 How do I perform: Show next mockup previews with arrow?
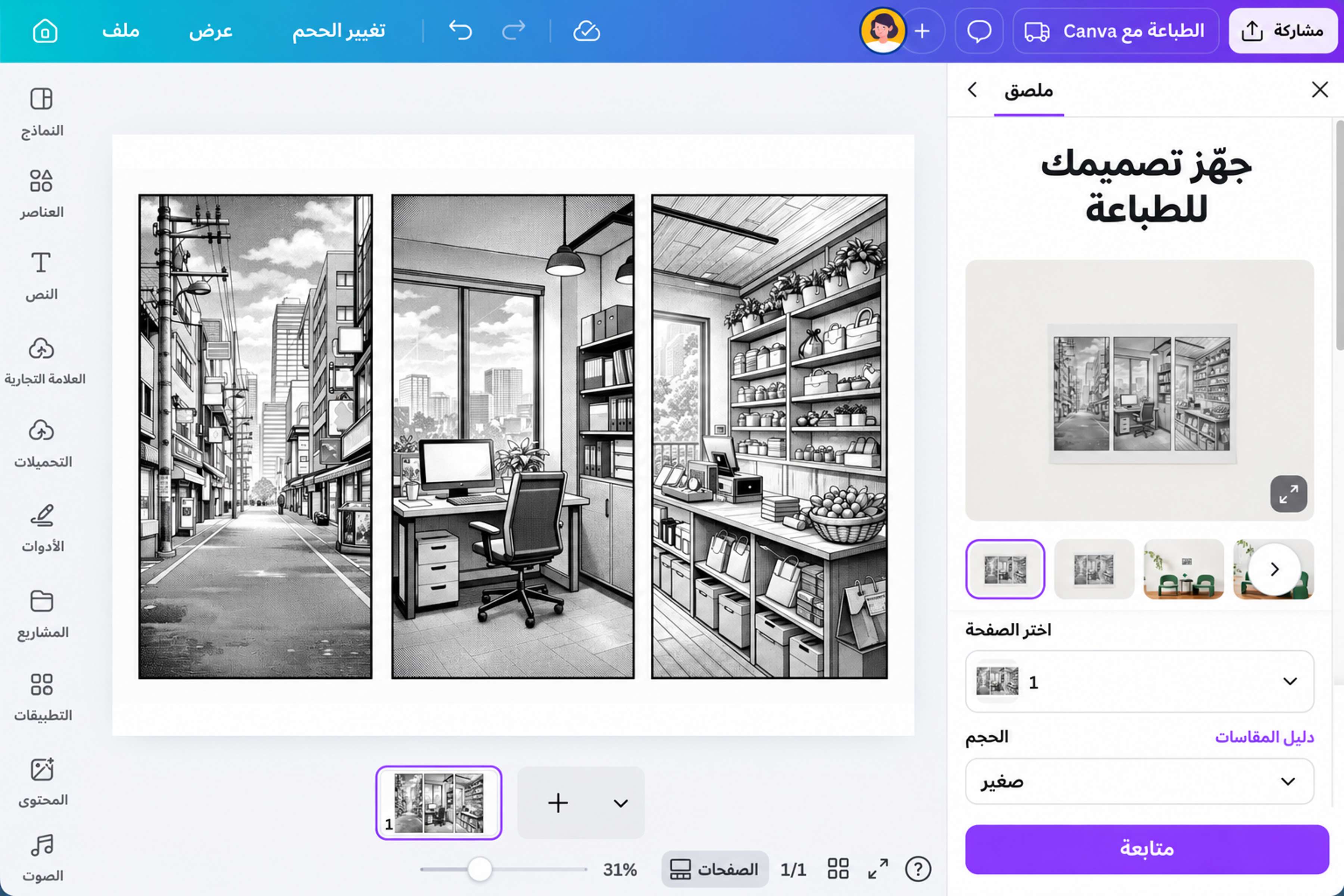1274,569
